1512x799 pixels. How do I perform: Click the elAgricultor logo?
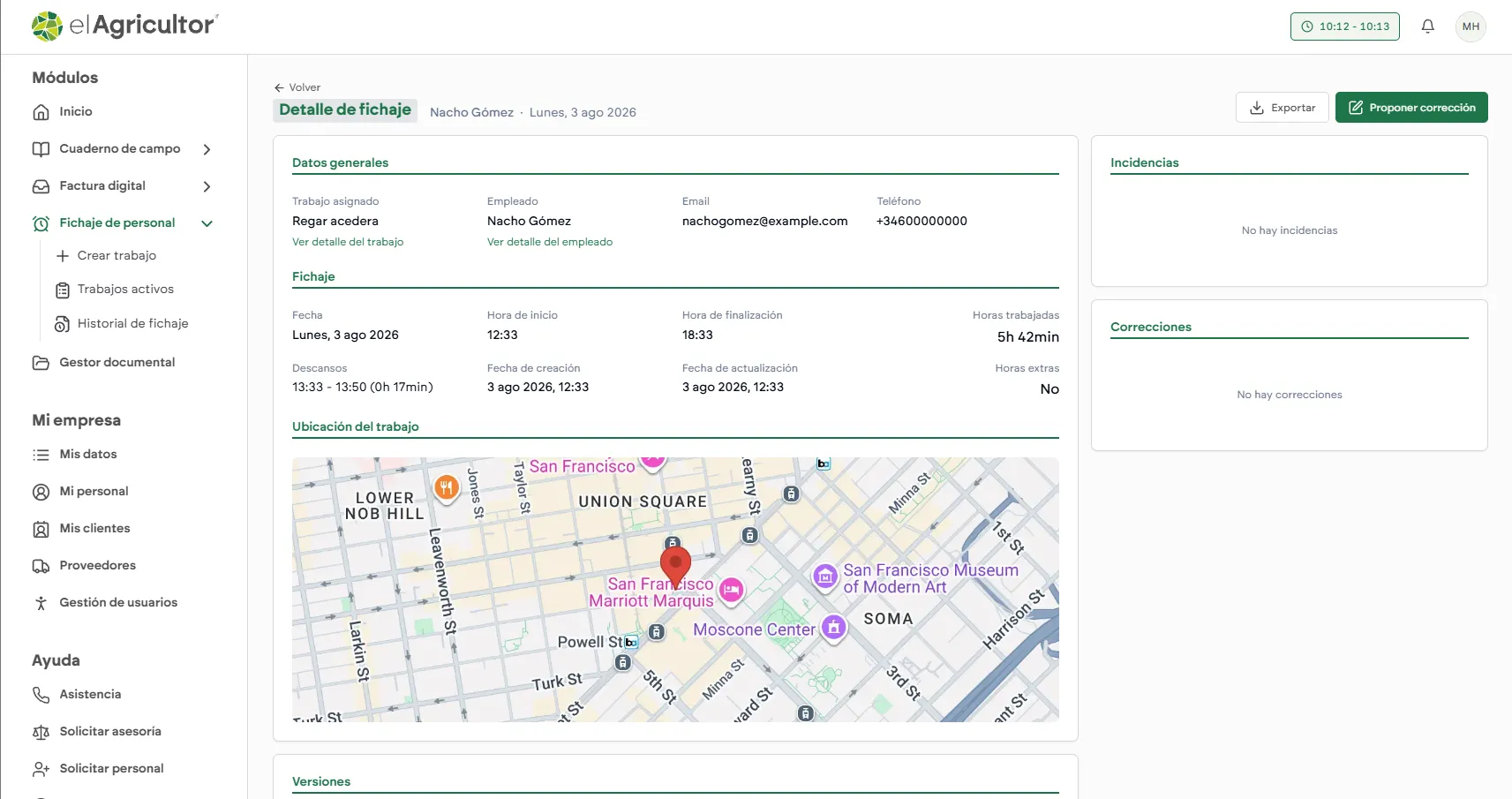[x=124, y=26]
